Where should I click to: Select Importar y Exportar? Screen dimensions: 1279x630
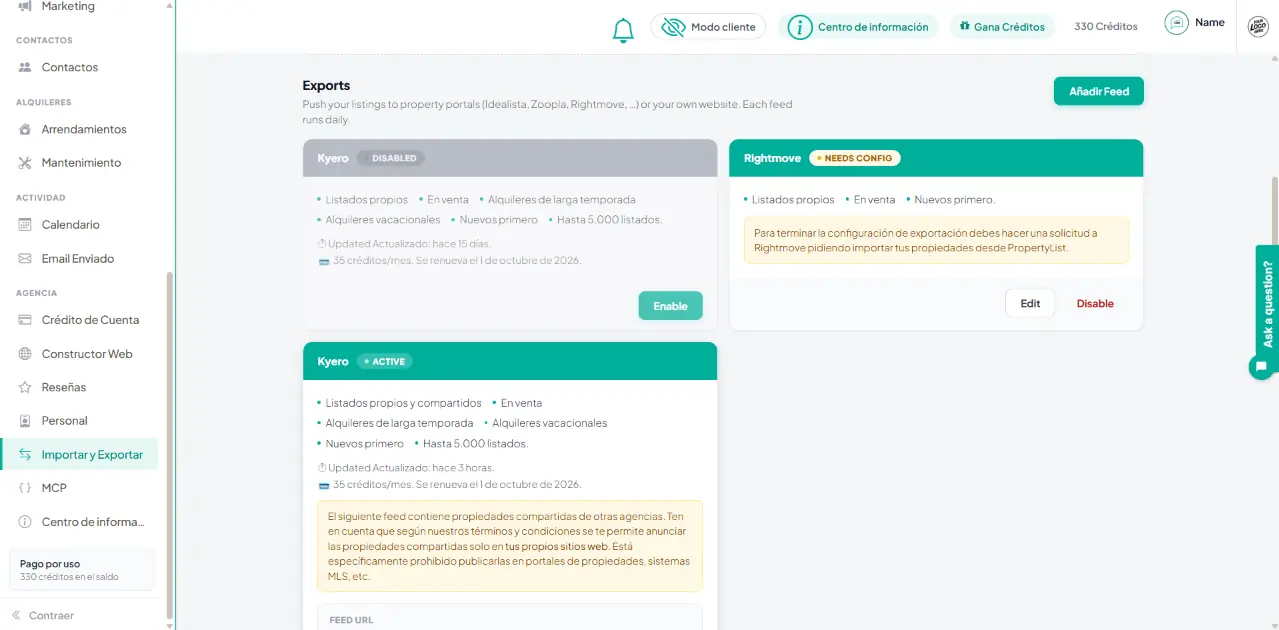click(x=78, y=454)
